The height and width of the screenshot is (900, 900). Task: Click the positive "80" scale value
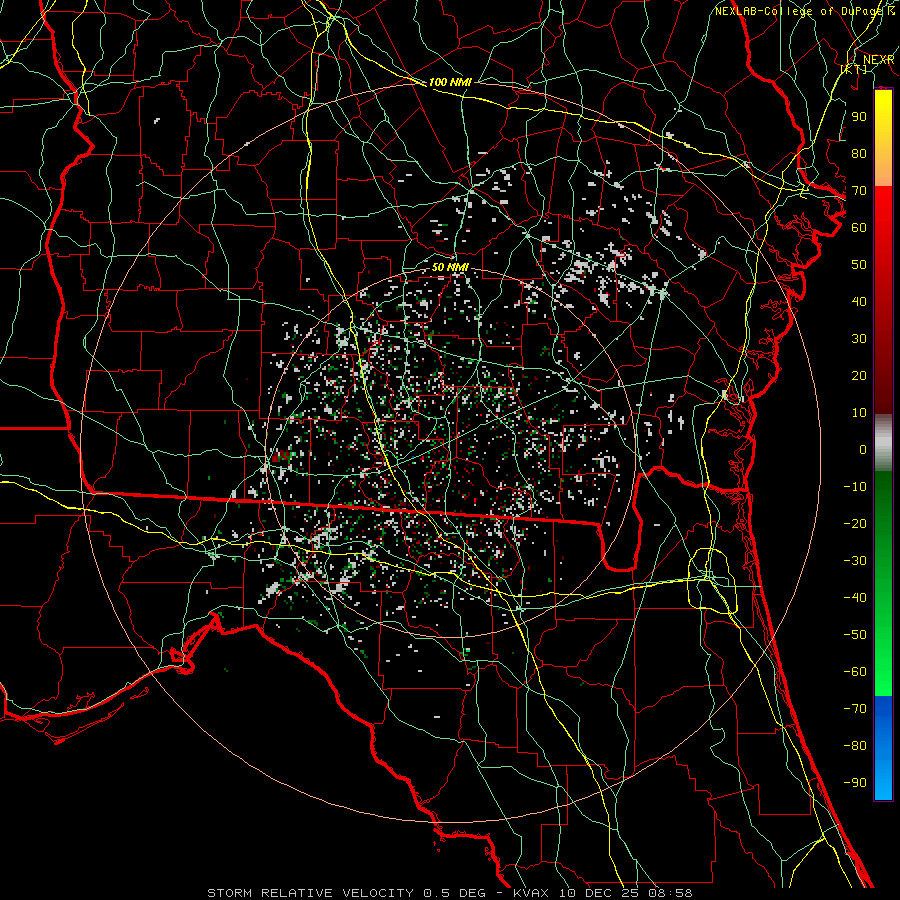point(859,153)
